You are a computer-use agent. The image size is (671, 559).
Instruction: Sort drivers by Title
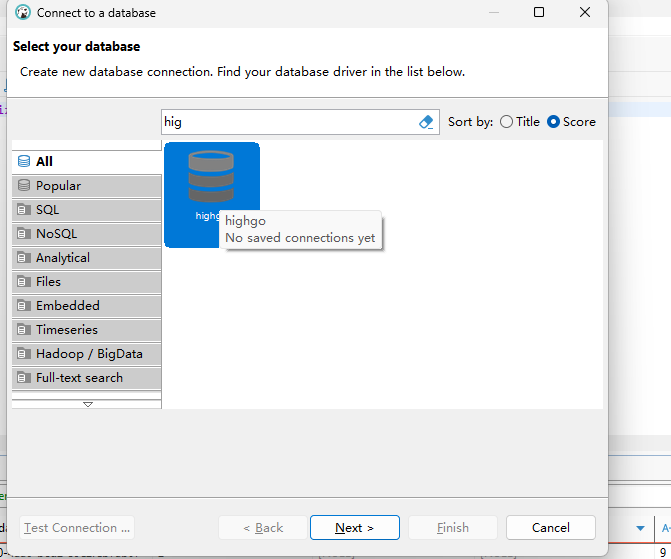pyautogui.click(x=520, y=122)
